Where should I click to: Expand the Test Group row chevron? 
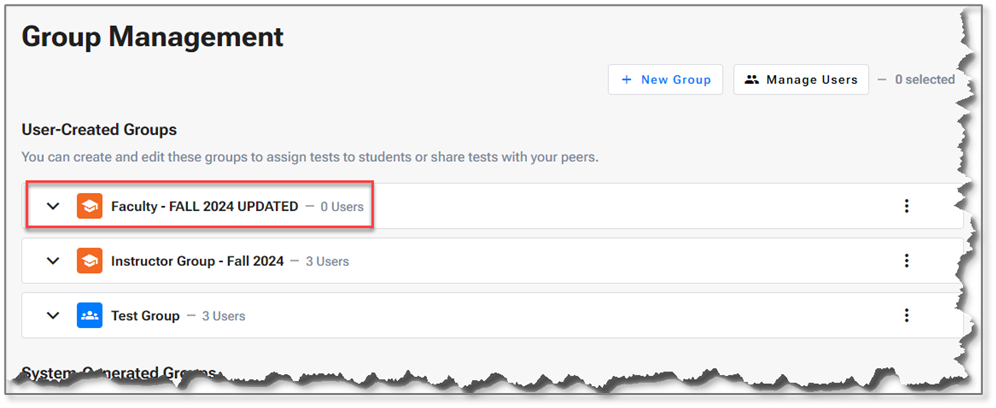[x=54, y=316]
